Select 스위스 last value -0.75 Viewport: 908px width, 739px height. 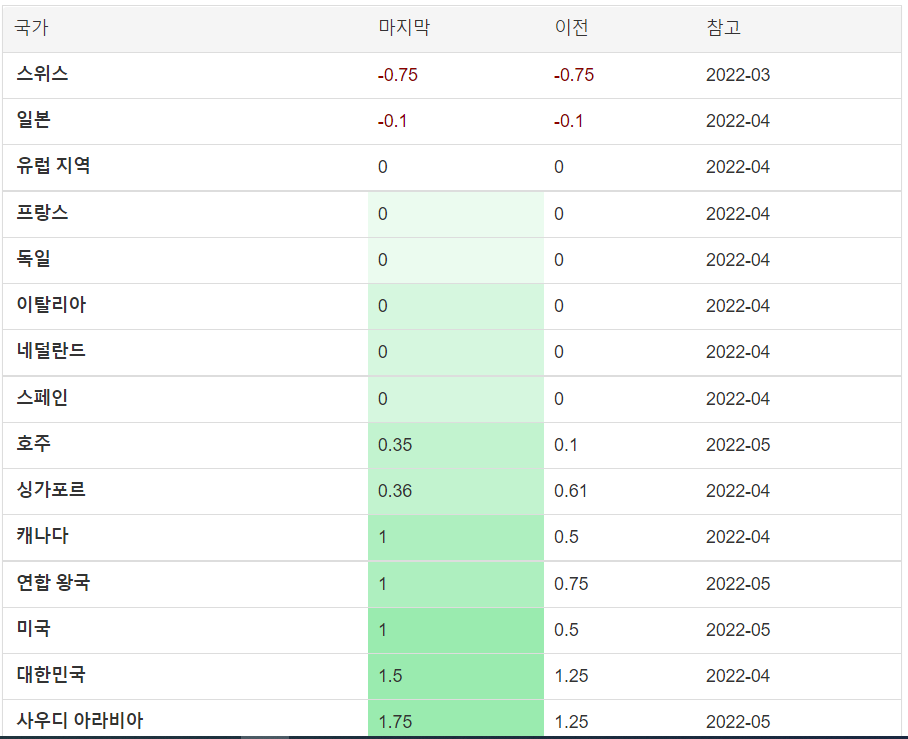point(398,75)
